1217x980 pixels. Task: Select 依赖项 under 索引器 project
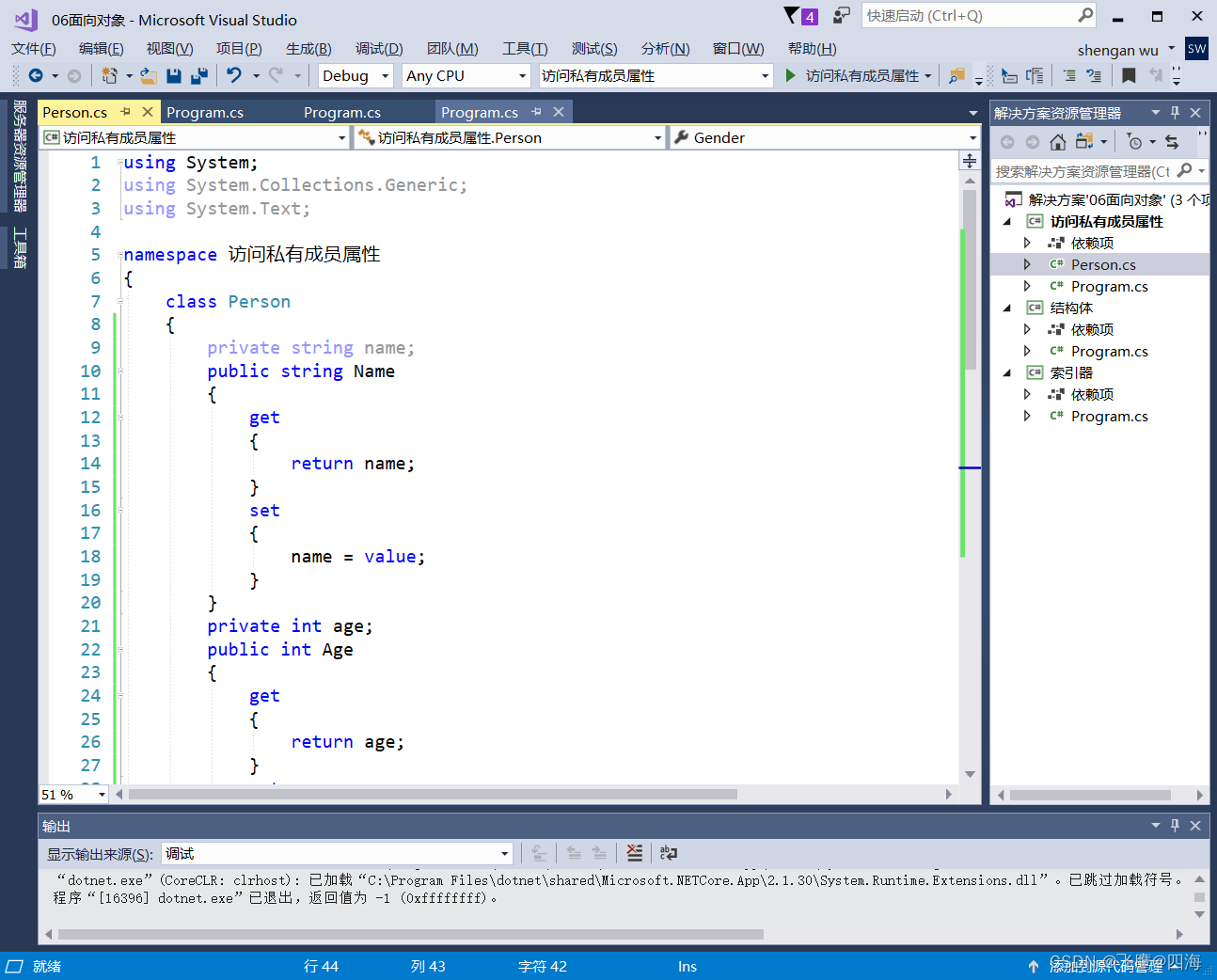[1092, 395]
